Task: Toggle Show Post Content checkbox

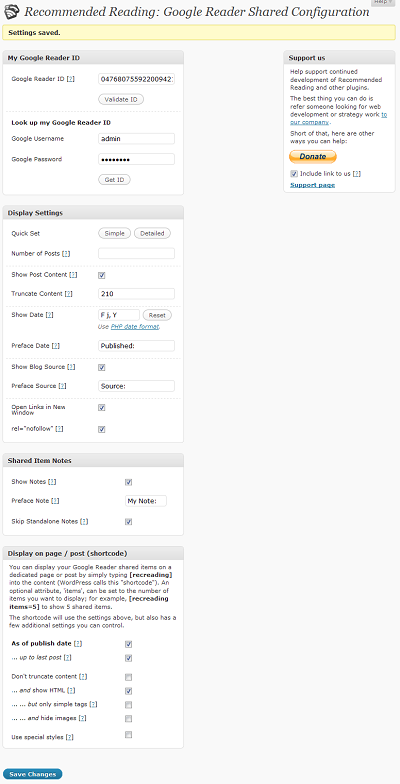Action: [x=102, y=275]
